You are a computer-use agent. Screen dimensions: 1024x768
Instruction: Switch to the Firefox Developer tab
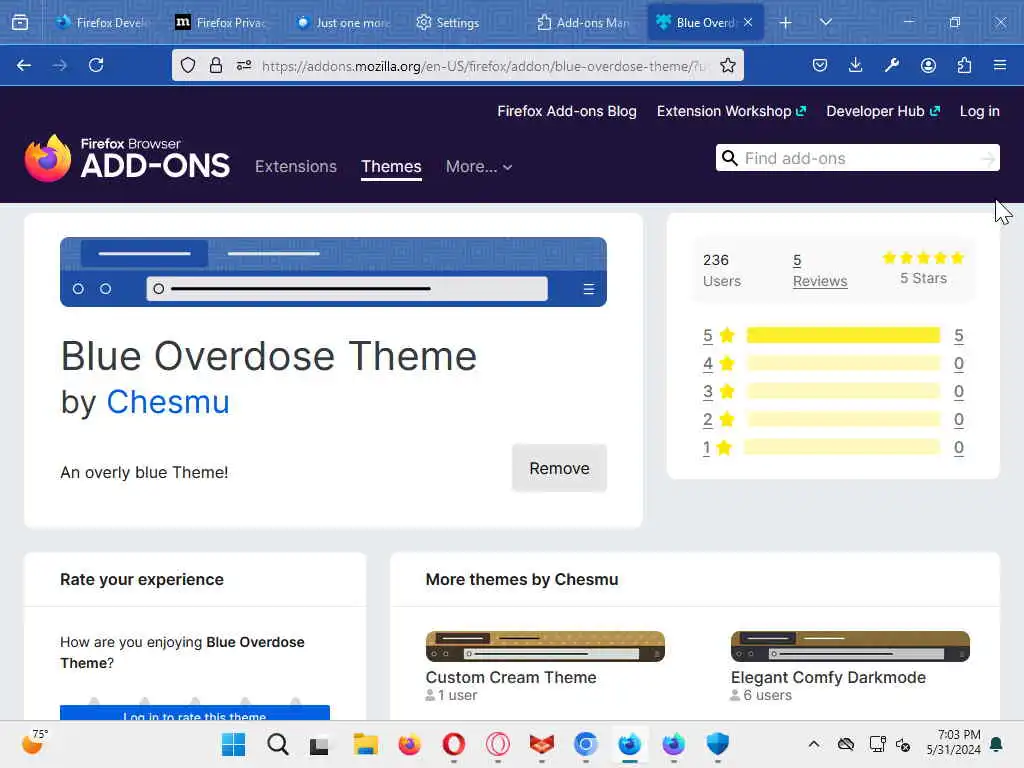101,23
